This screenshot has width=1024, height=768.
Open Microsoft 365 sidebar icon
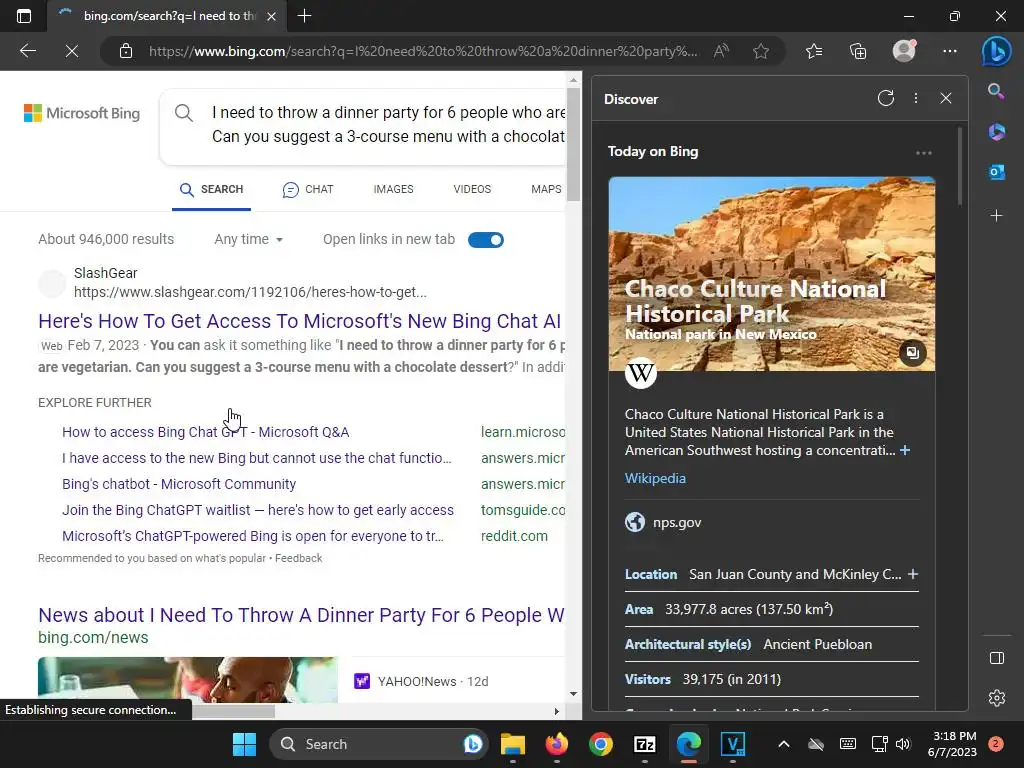[x=997, y=131]
